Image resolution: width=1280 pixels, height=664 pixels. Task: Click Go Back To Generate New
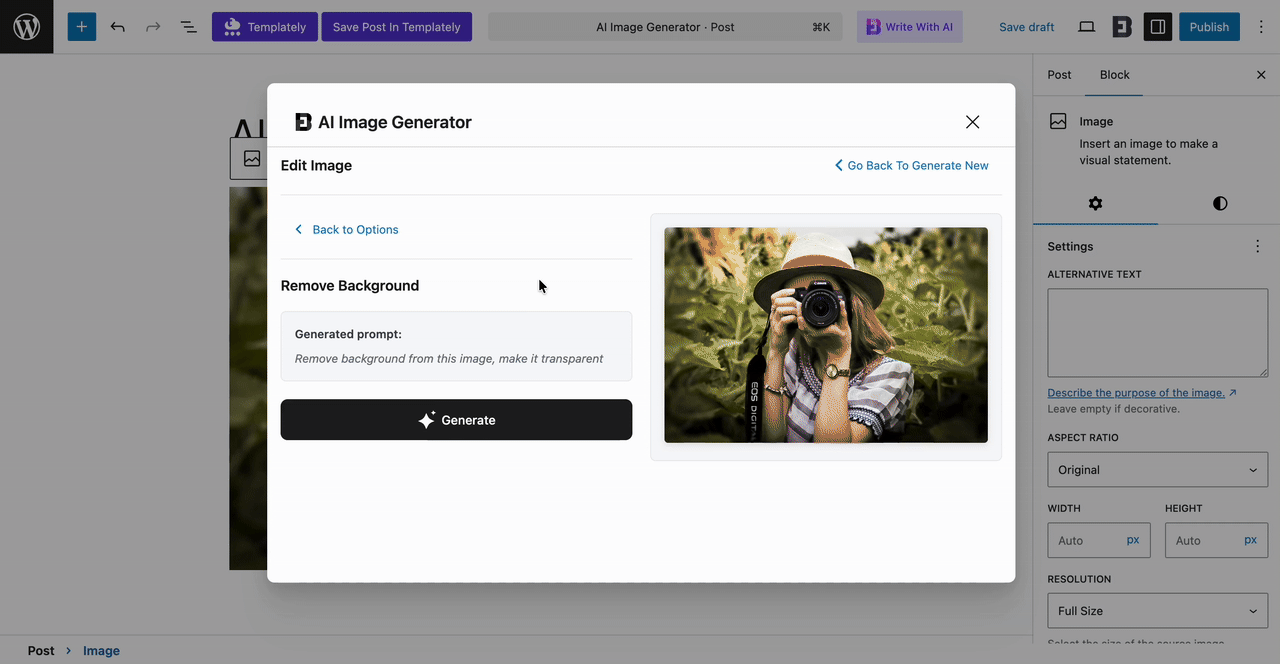click(x=912, y=165)
